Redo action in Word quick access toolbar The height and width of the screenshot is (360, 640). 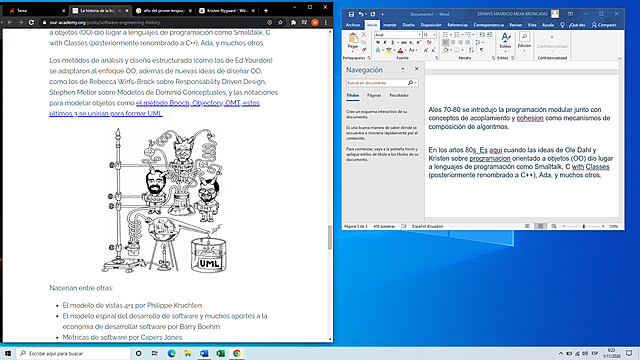click(373, 14)
